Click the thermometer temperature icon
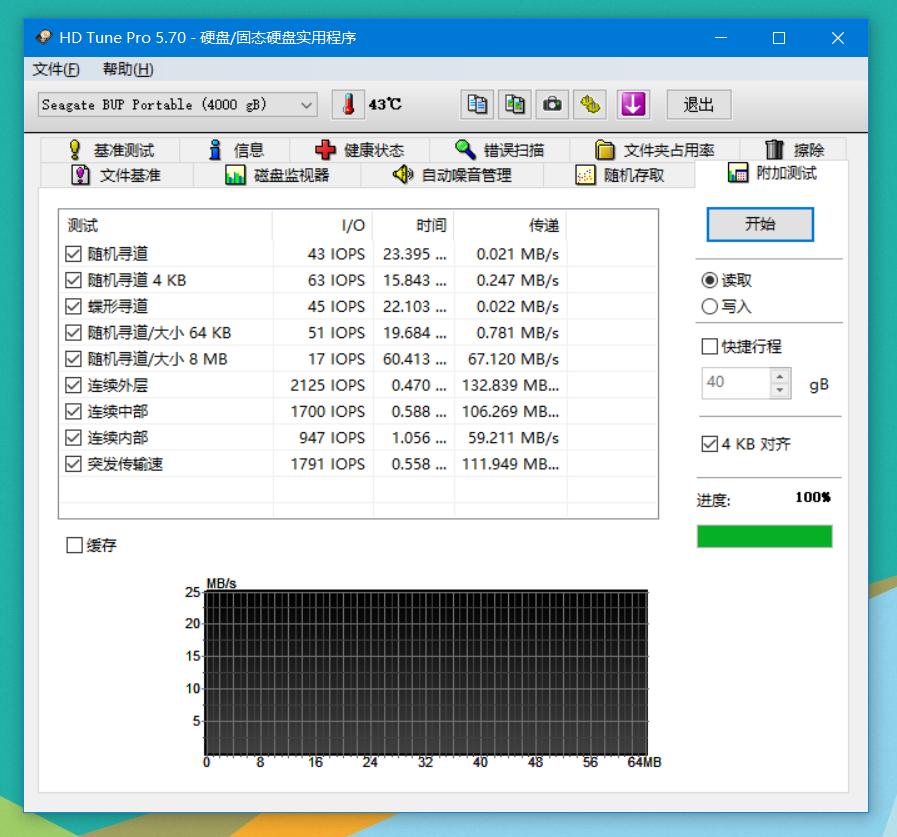The image size is (897, 837). tap(348, 105)
